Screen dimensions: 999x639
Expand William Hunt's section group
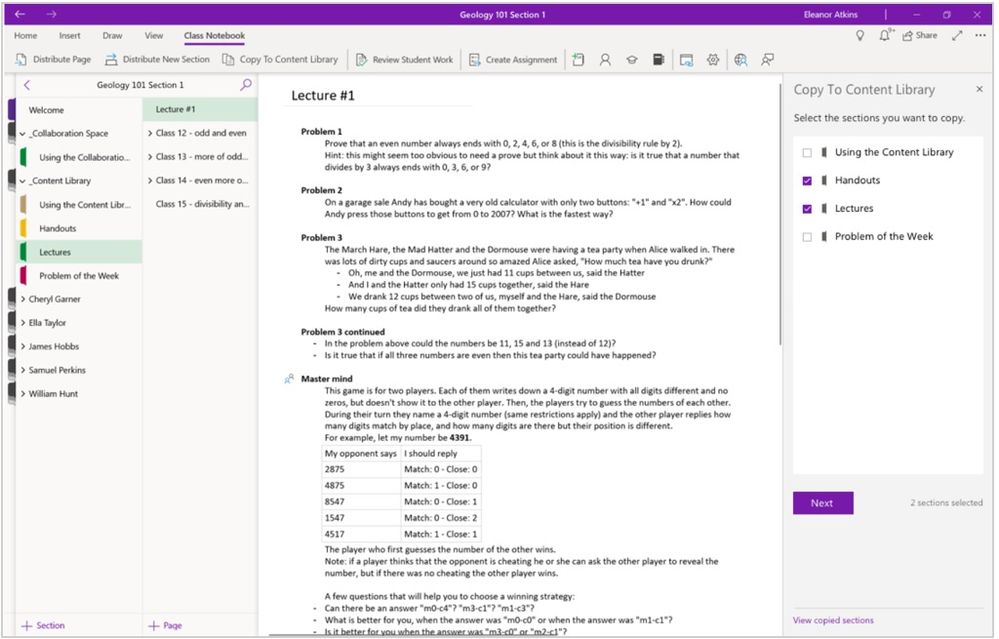[x=23, y=394]
